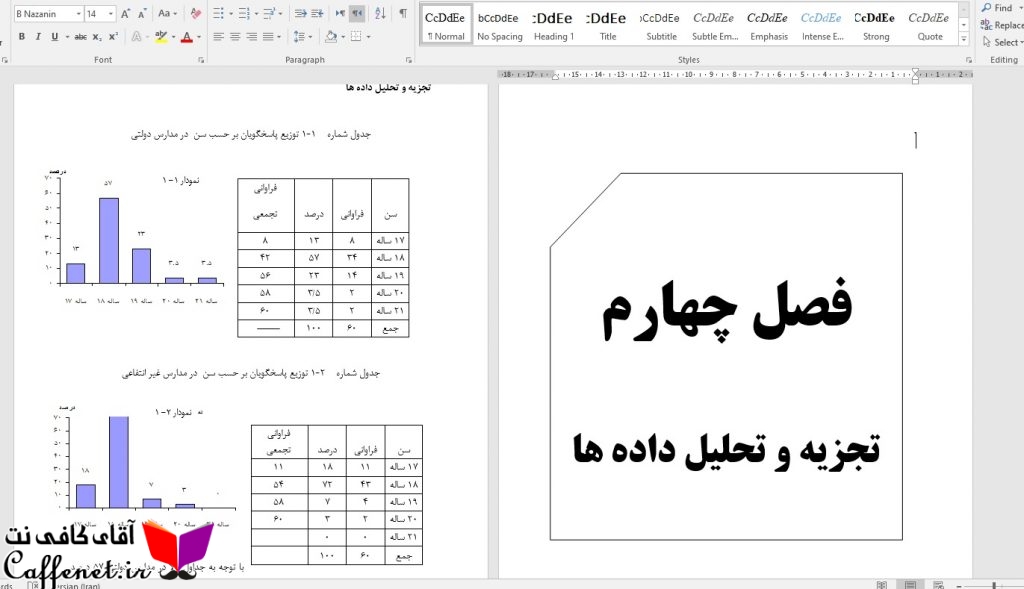Expand font color dropdown arrow

[199, 37]
